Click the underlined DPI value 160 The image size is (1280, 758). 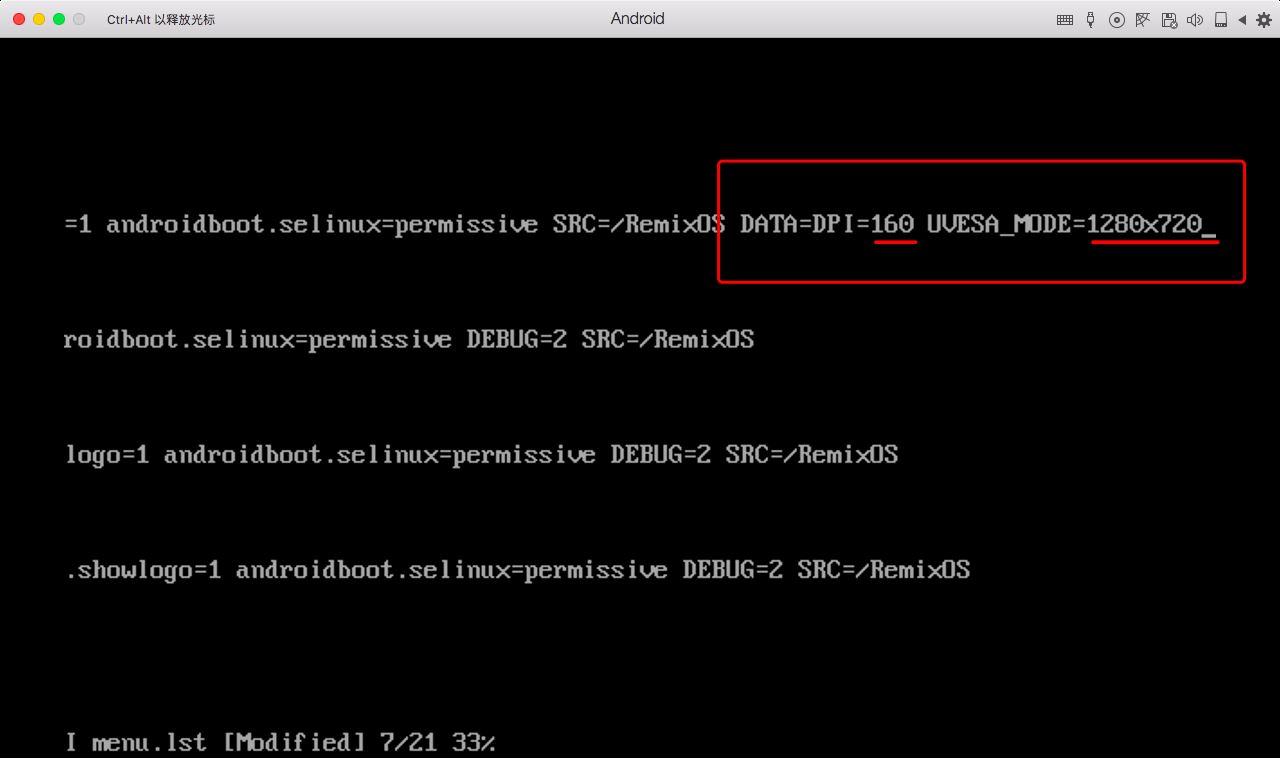(x=893, y=224)
